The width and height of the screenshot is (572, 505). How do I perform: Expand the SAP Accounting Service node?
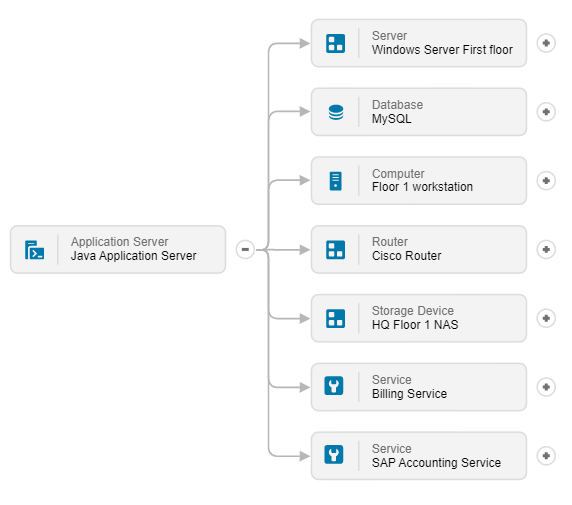coord(546,456)
